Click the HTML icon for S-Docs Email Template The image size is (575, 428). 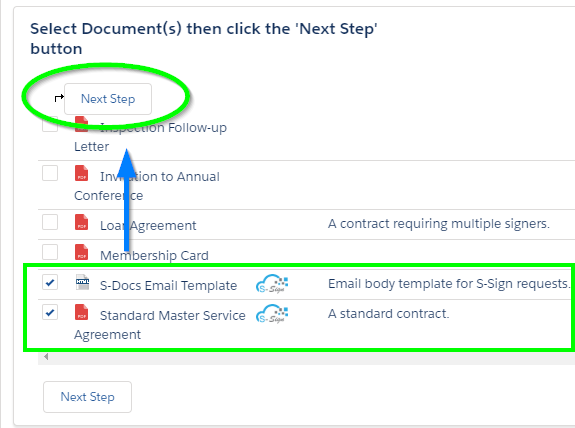point(83,282)
